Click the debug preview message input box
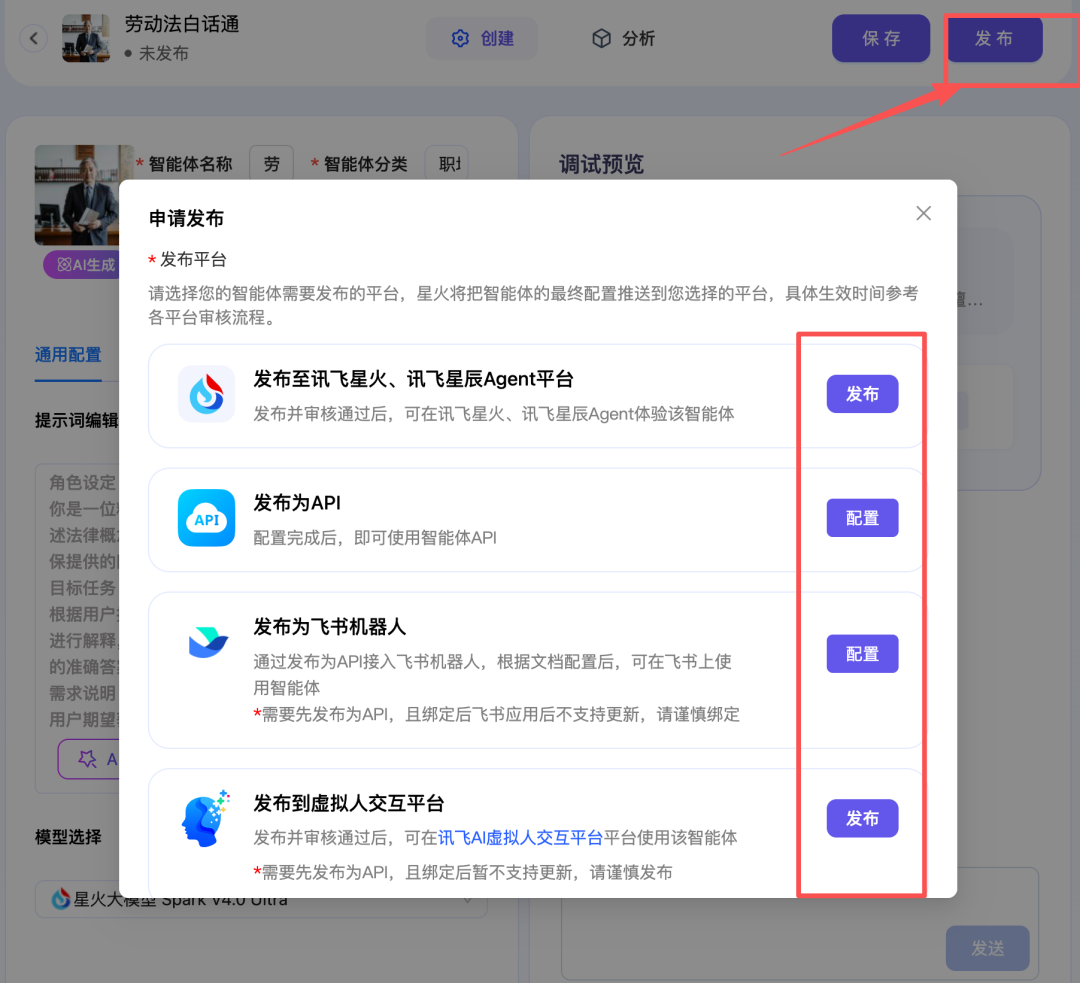 [x=799, y=923]
